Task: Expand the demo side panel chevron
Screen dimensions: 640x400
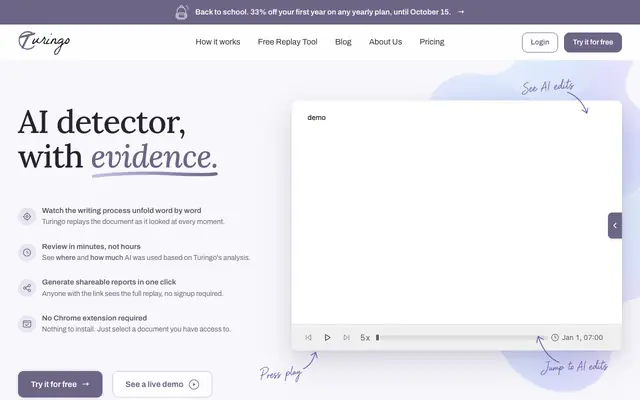Action: [x=615, y=225]
